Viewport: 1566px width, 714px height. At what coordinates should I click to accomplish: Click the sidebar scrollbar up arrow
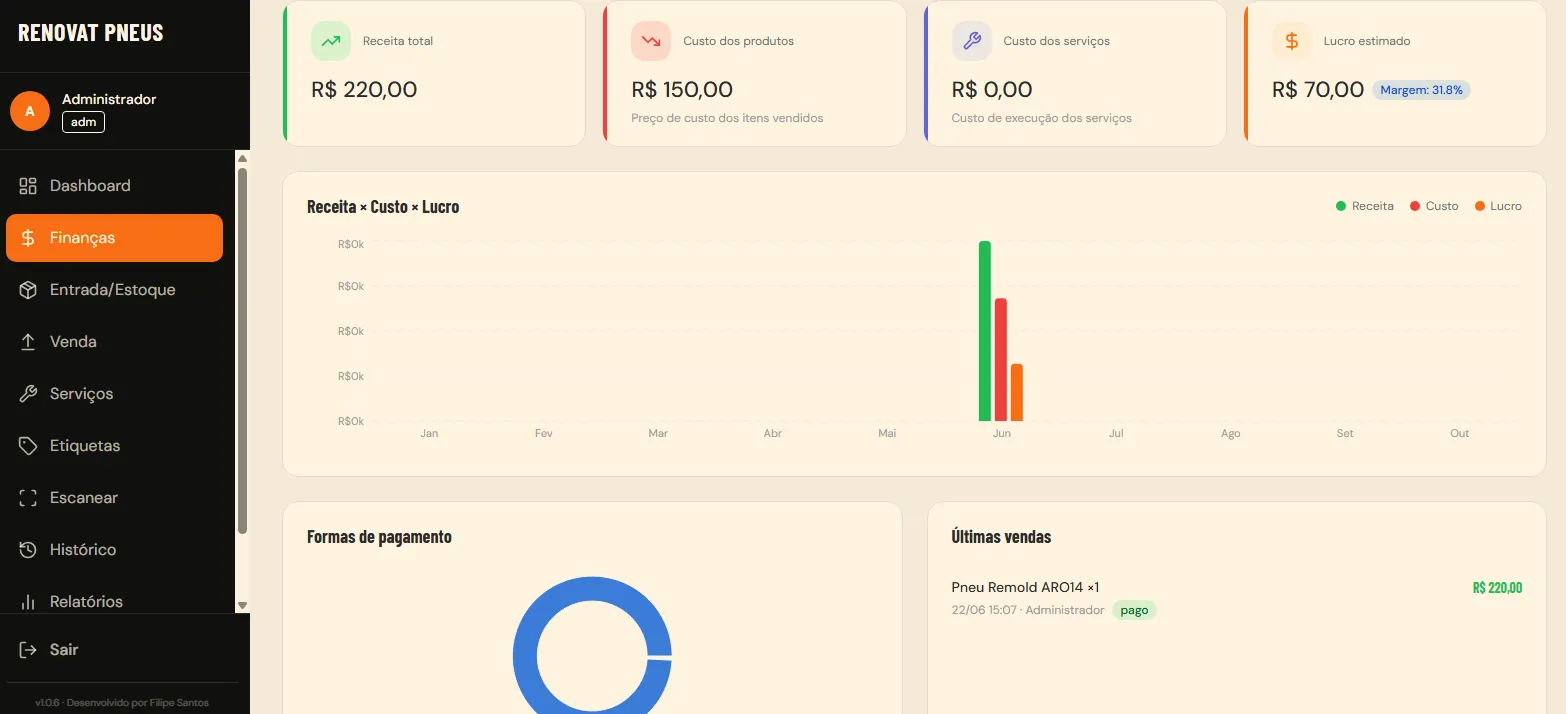[241, 158]
